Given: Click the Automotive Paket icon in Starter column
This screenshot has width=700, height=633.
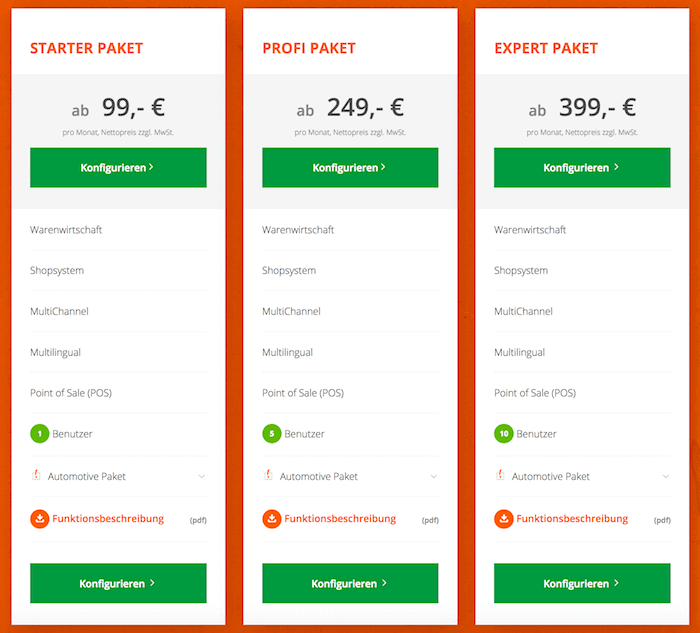Looking at the screenshot, I should click(x=36, y=475).
